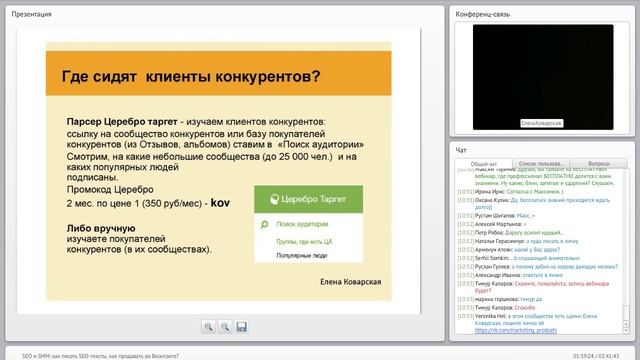The width and height of the screenshot is (640, 360).
Task: Switch to the Общий чат tab
Action: click(x=484, y=164)
